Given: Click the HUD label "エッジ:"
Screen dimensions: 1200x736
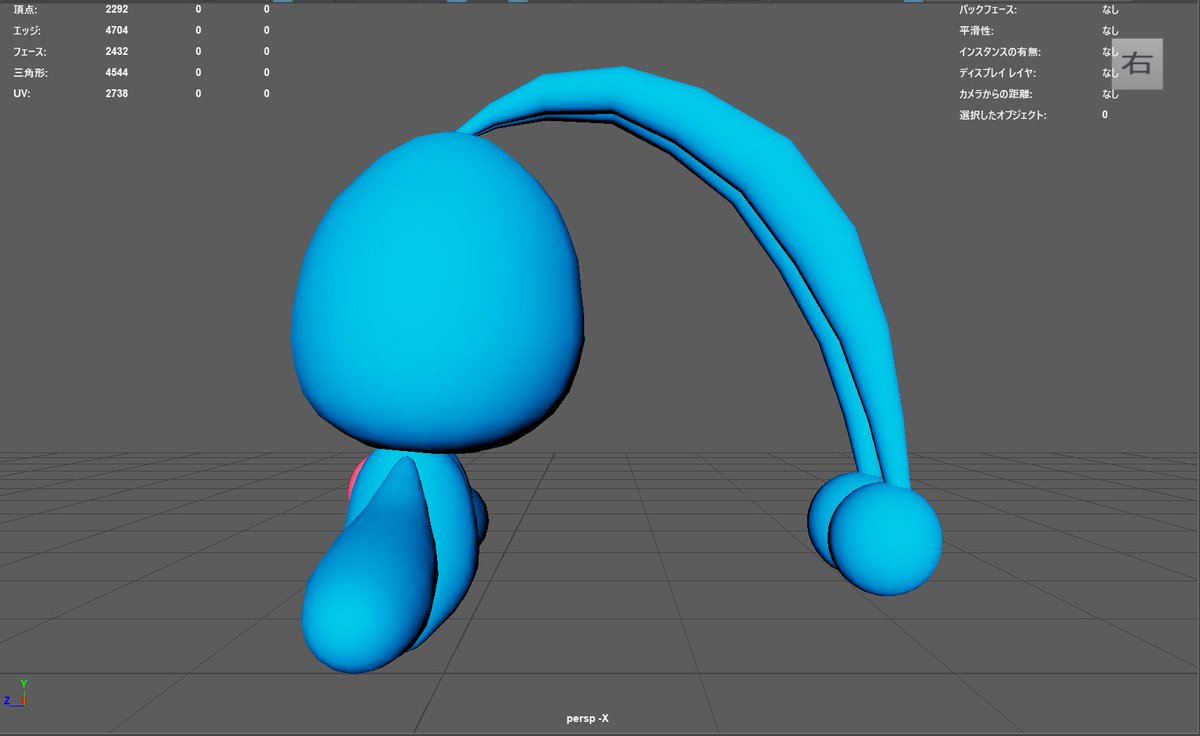Looking at the screenshot, I should 28,30.
